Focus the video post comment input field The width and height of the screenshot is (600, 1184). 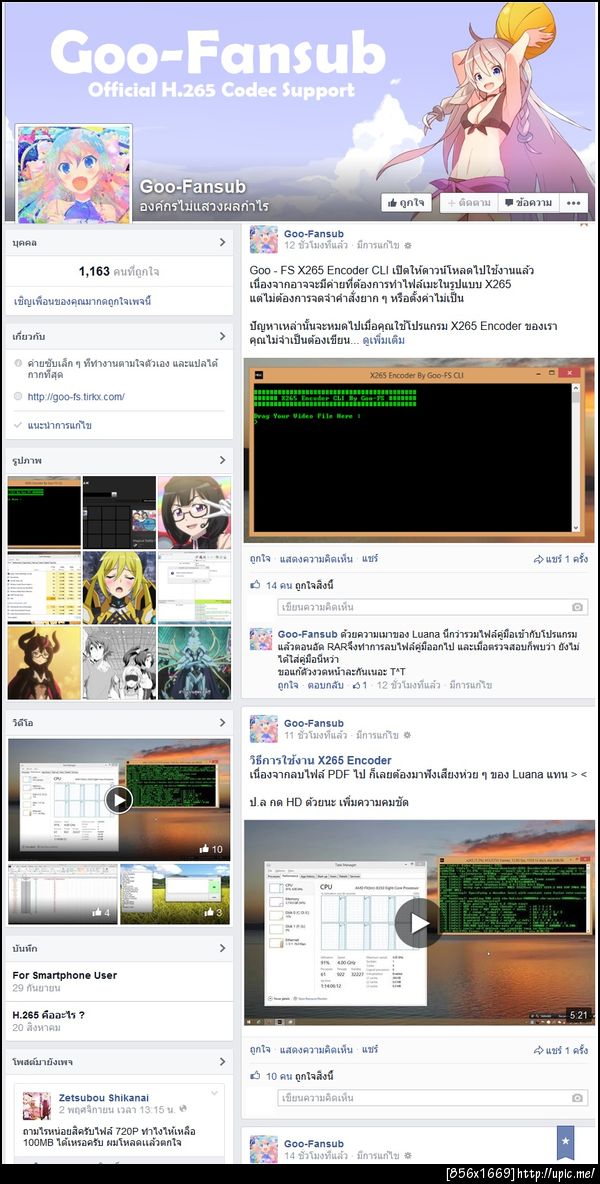[432, 1098]
